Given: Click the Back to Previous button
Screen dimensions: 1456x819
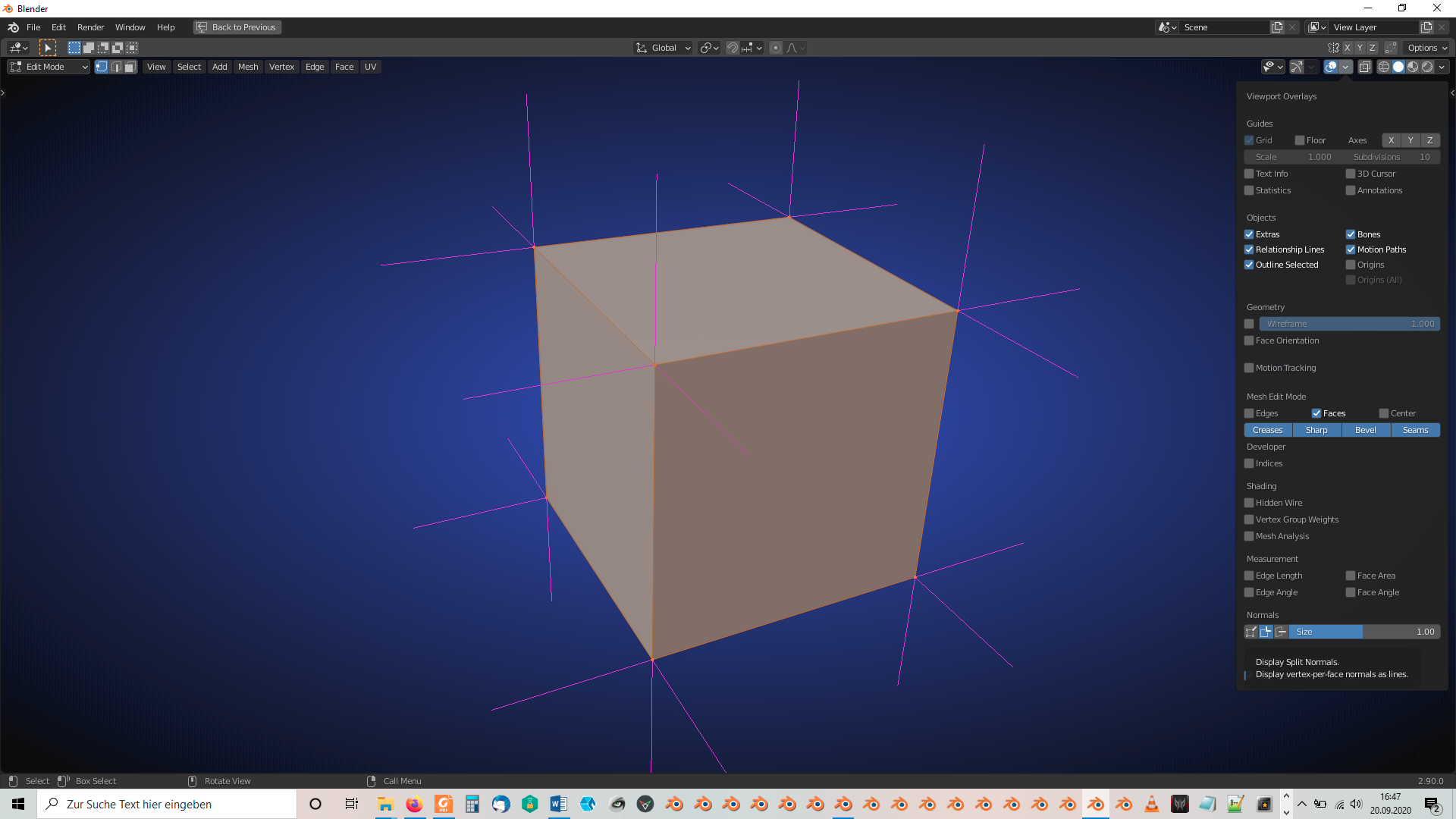Looking at the screenshot, I should (237, 27).
